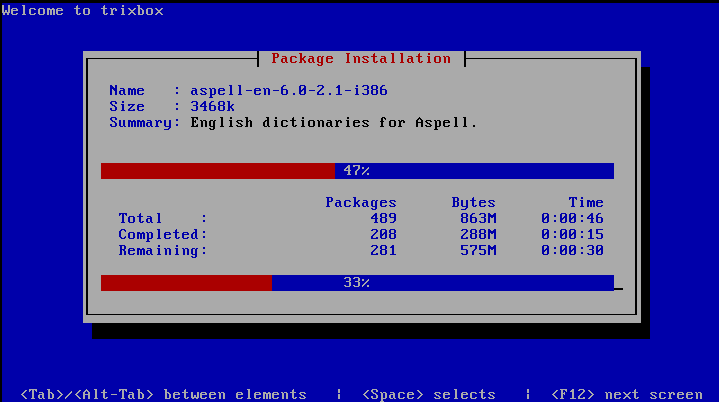Image resolution: width=719 pixels, height=402 pixels.
Task: Click the '<Space> selects' hint
Action: tap(429, 394)
